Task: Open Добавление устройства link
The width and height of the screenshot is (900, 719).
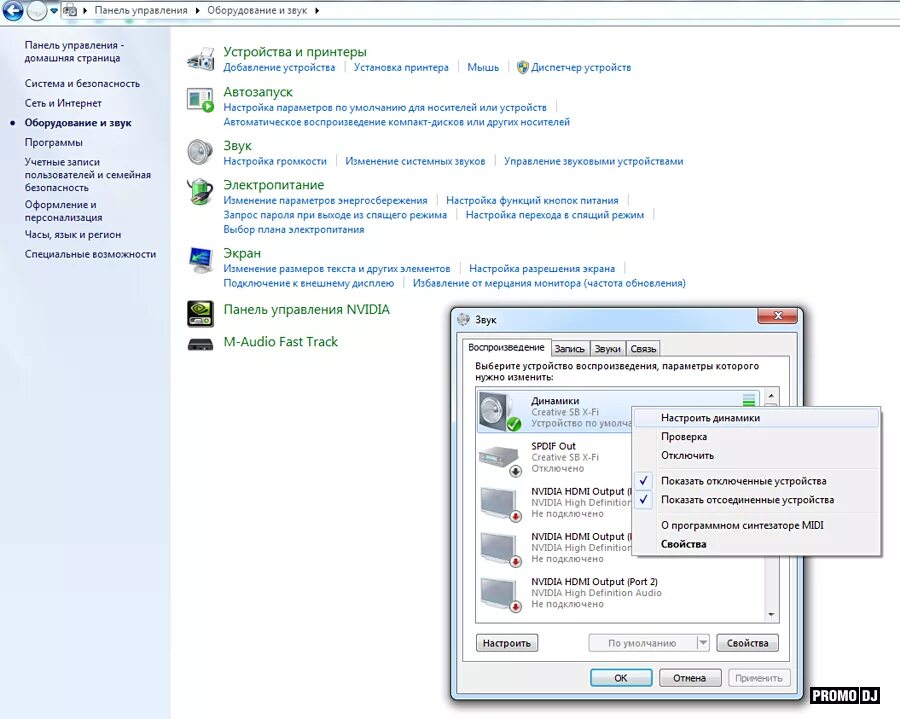Action: tap(279, 67)
